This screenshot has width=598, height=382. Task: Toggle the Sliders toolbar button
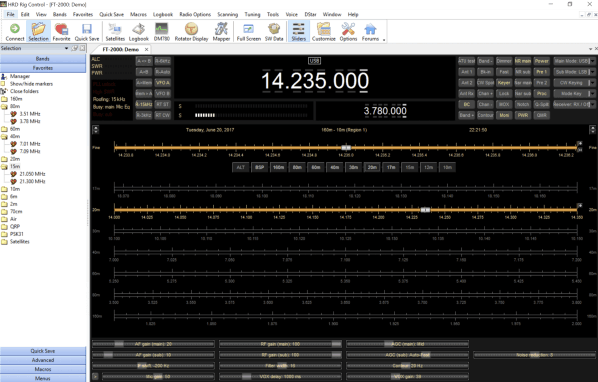coord(298,32)
